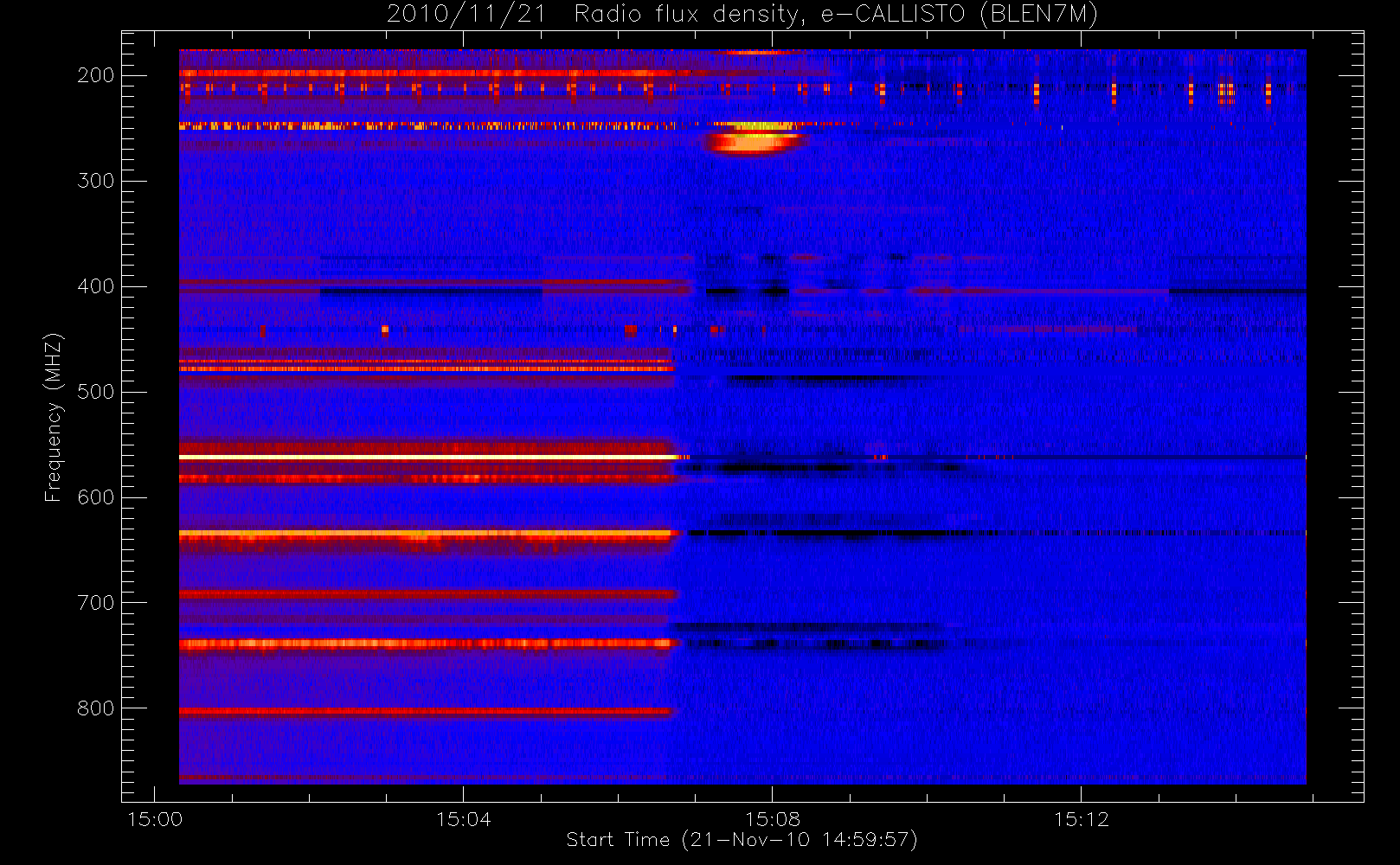Click the 15:12 time tick label
Screen dimensions: 1400x865
[1082, 819]
